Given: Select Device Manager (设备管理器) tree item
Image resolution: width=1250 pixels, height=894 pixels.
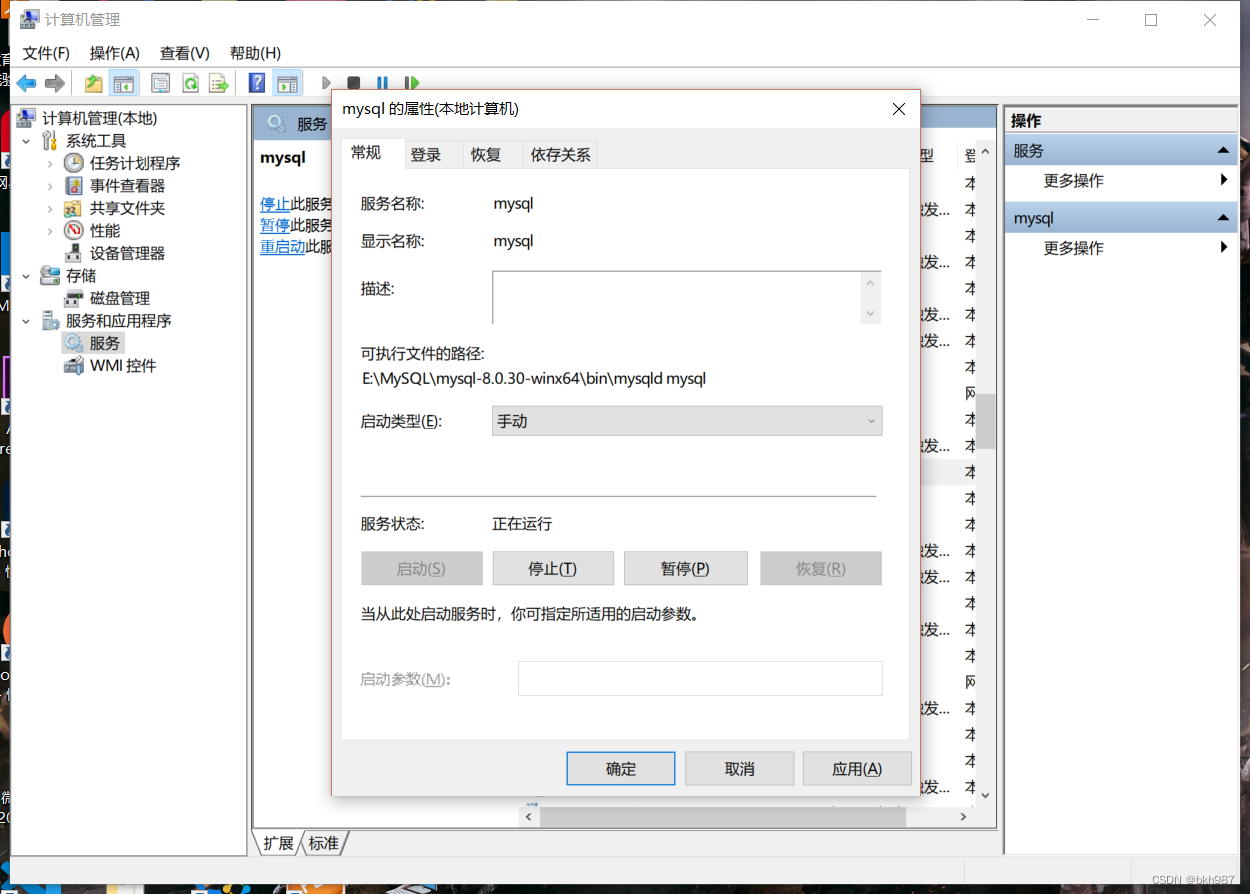Looking at the screenshot, I should [127, 253].
